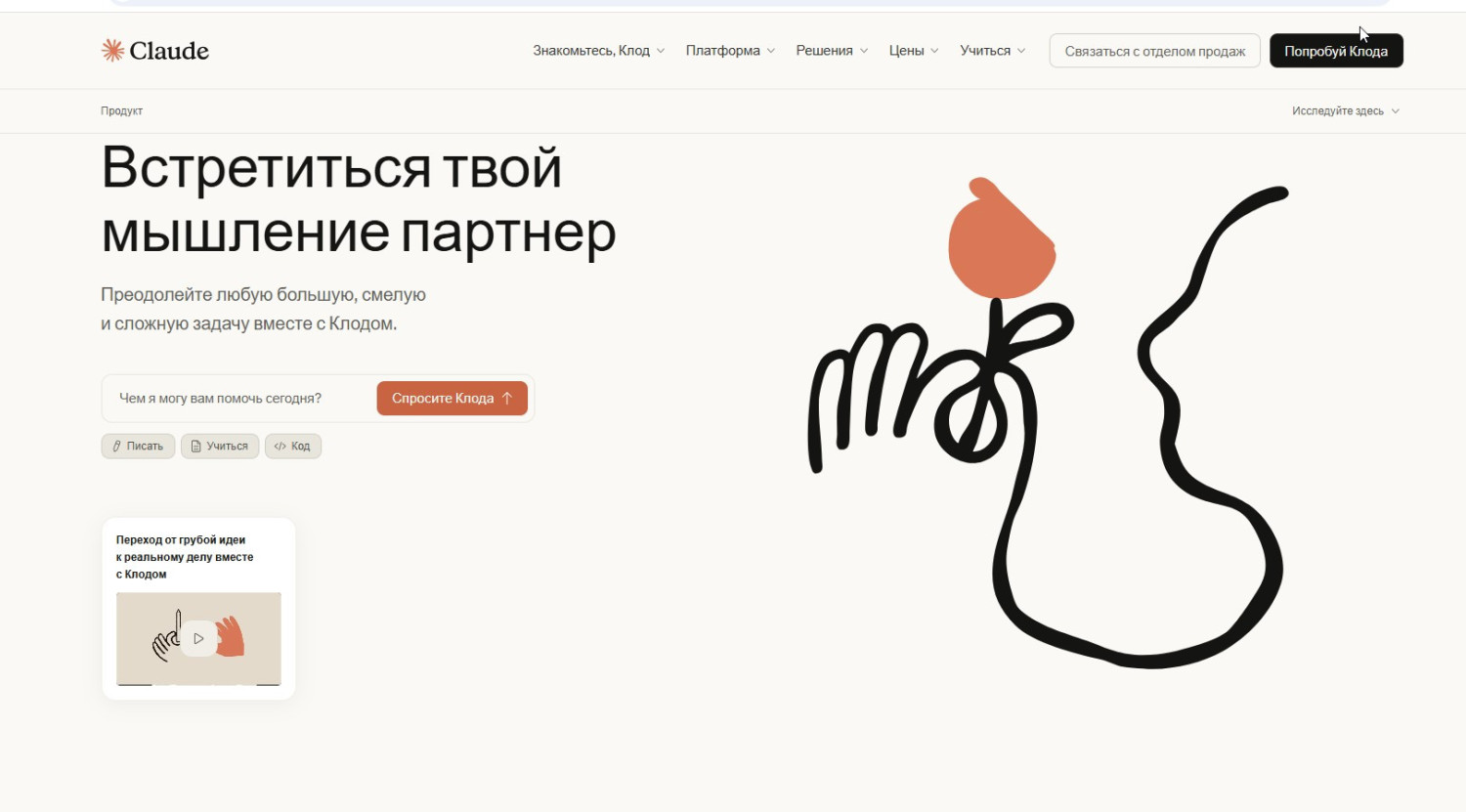Click the Claude wordmark text
This screenshot has width=1466, height=812.
pyautogui.click(x=169, y=51)
